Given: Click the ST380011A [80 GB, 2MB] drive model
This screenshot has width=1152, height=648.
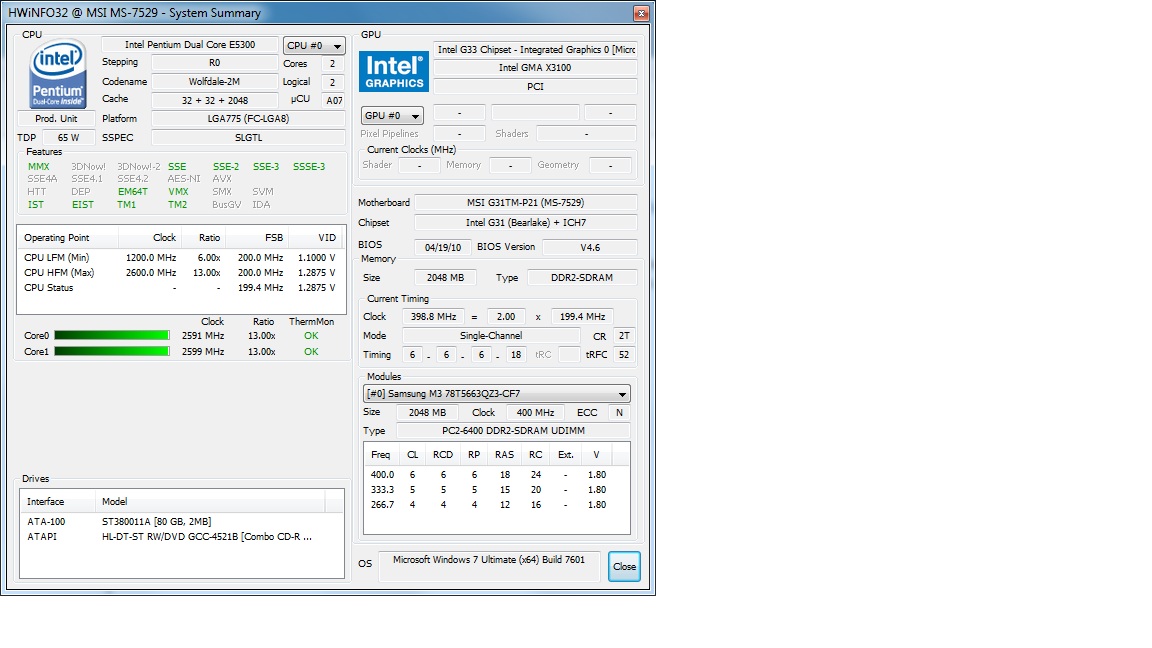Looking at the screenshot, I should 156,522.
